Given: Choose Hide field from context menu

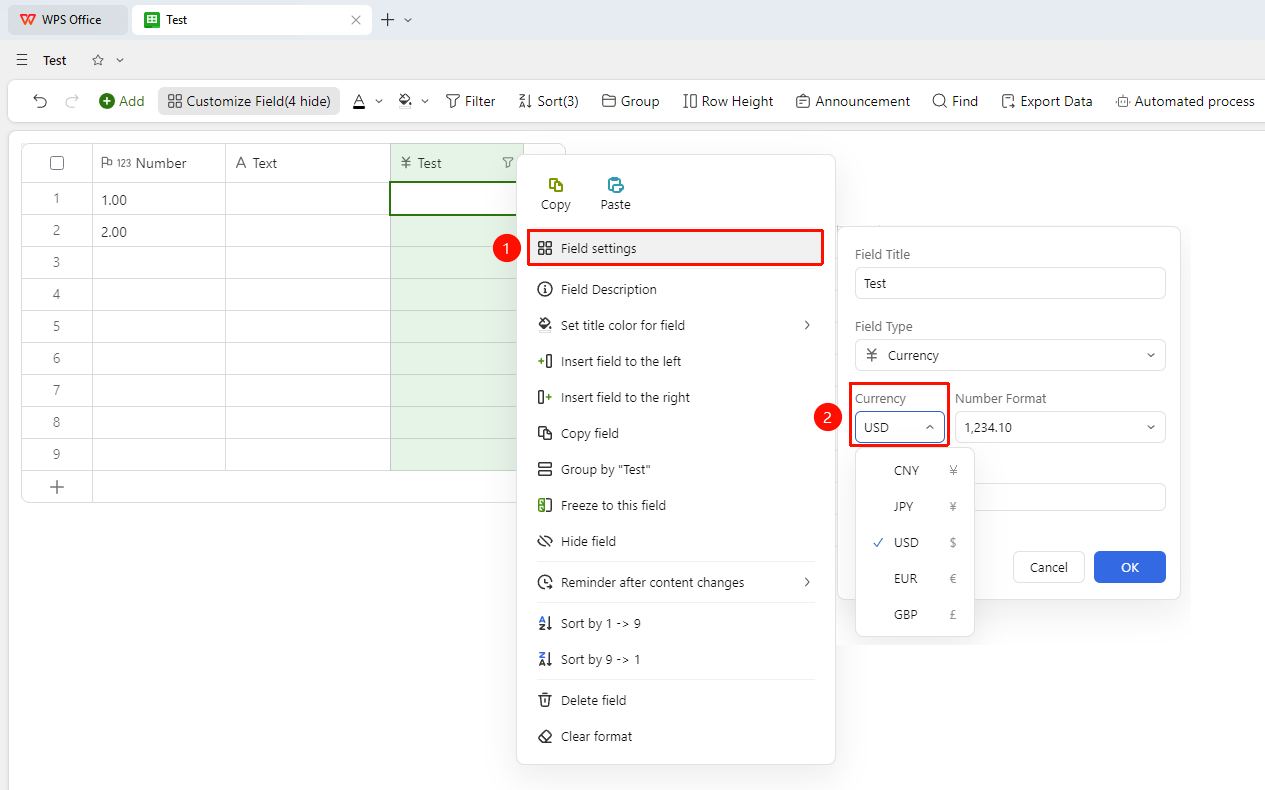Looking at the screenshot, I should pyautogui.click(x=676, y=541).
